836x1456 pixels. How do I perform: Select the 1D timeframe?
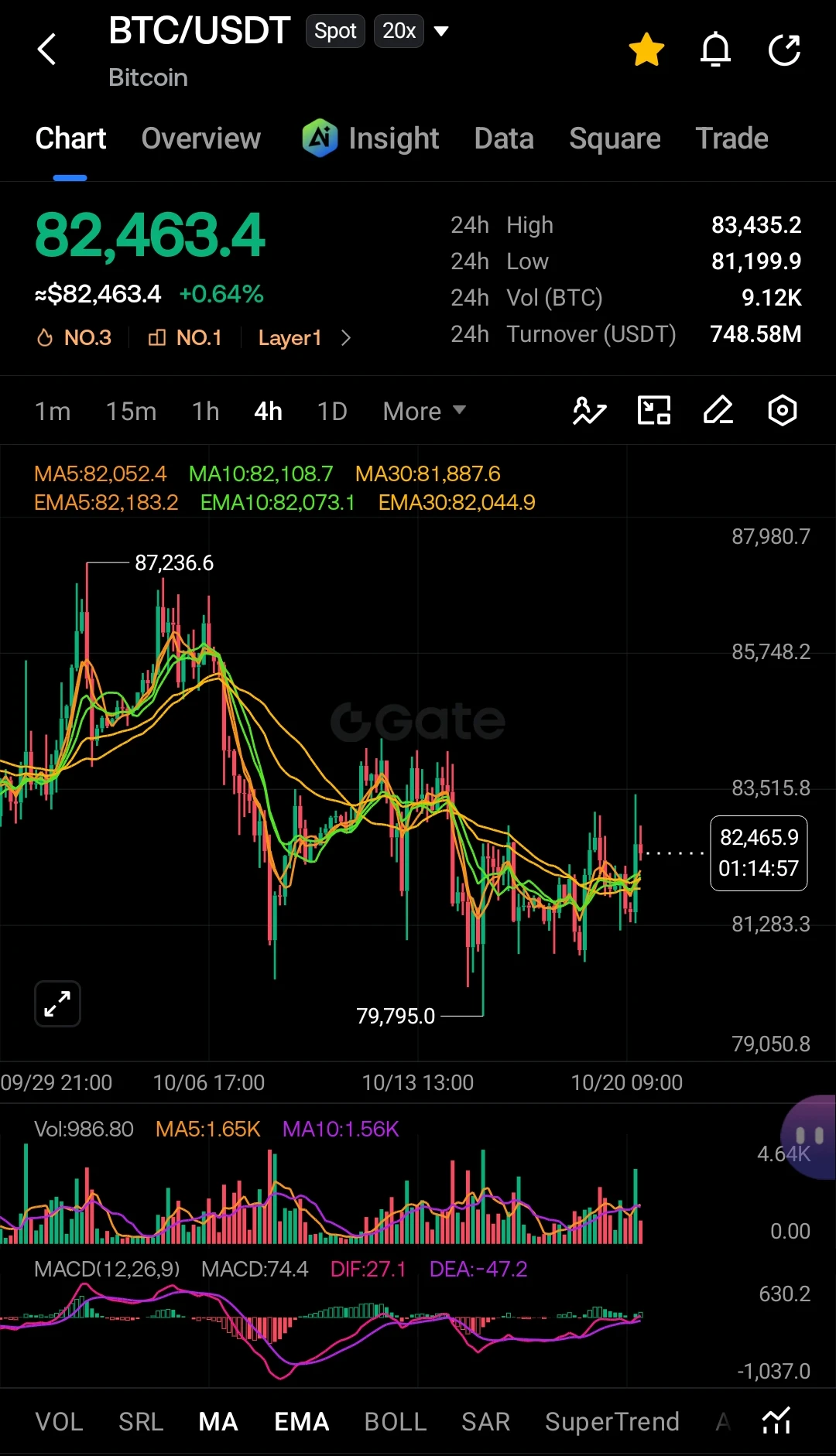coord(332,411)
